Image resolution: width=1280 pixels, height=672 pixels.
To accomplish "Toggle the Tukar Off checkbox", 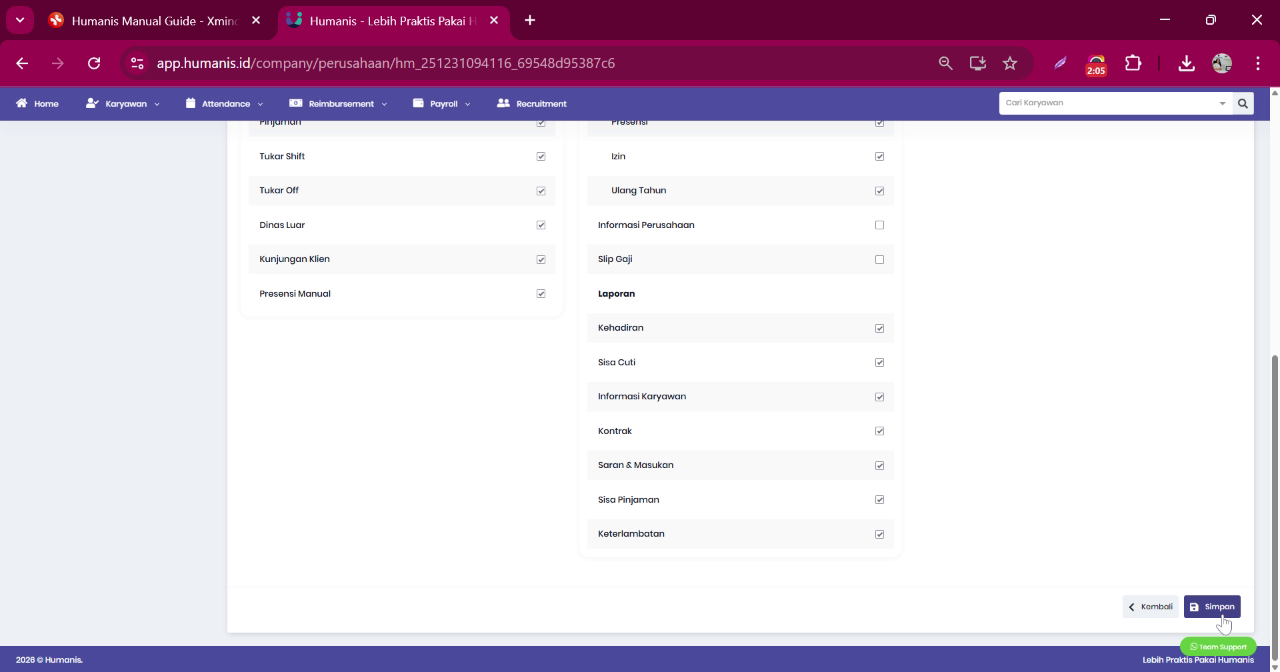I will tap(541, 191).
